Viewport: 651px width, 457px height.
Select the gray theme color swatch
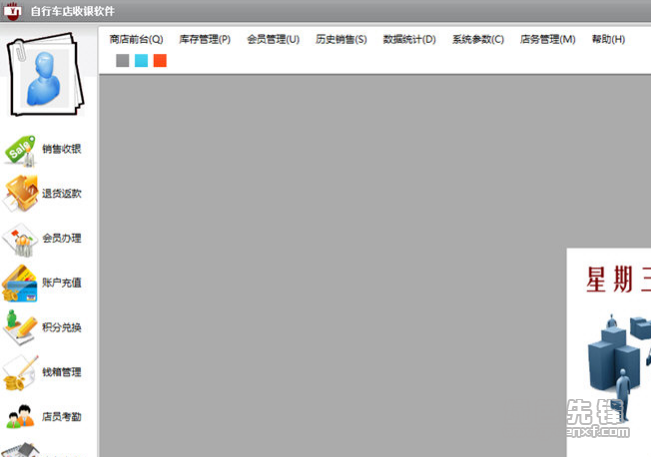[122, 61]
